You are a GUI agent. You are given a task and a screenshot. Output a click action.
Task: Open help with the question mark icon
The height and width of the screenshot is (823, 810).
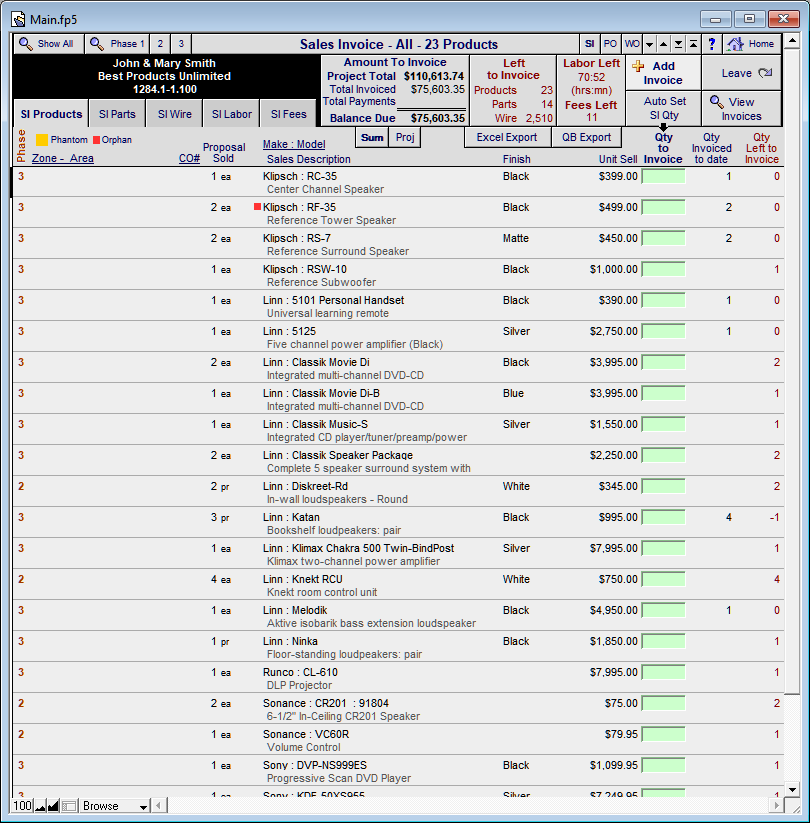tap(712, 44)
